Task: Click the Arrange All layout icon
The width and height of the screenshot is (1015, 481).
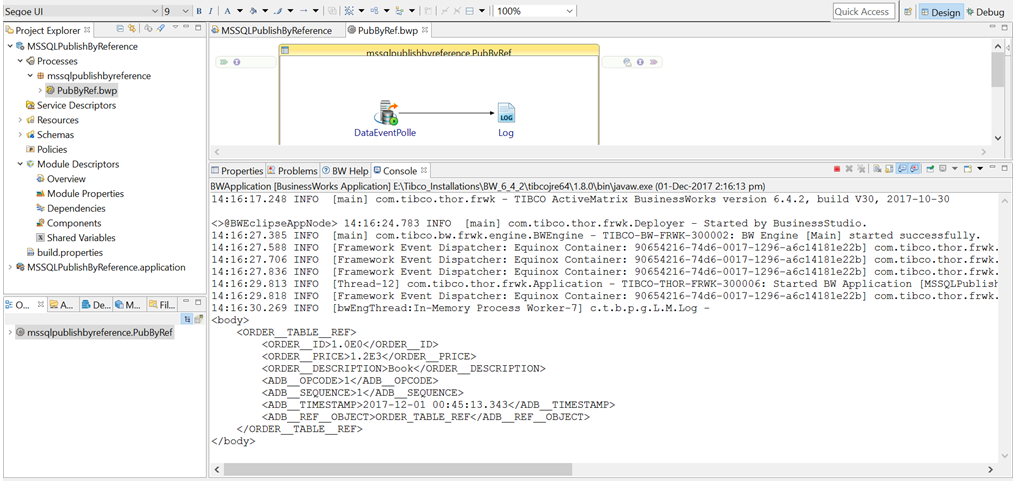Action: coord(349,11)
